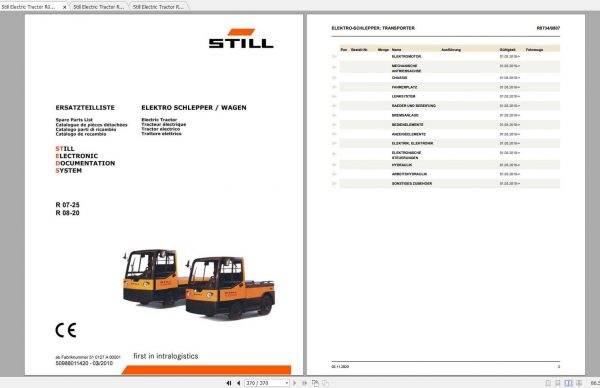600x388 pixels.
Task: Click the BREMSANLAGE entry name
Action: [405, 115]
